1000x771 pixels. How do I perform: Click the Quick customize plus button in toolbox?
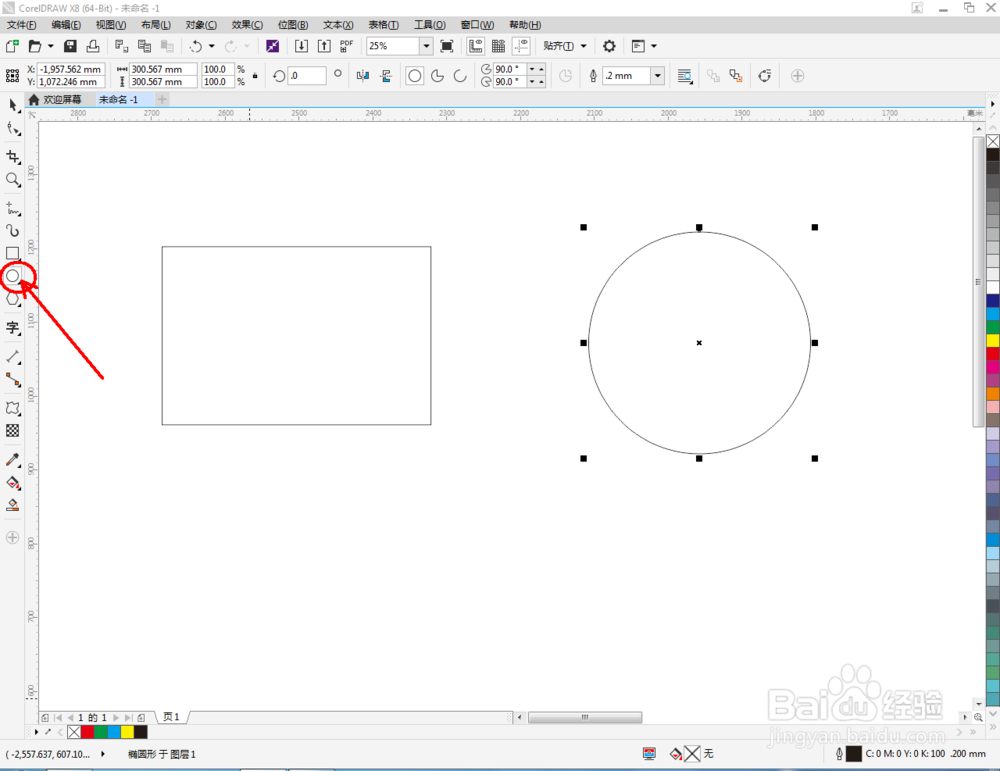(13, 537)
